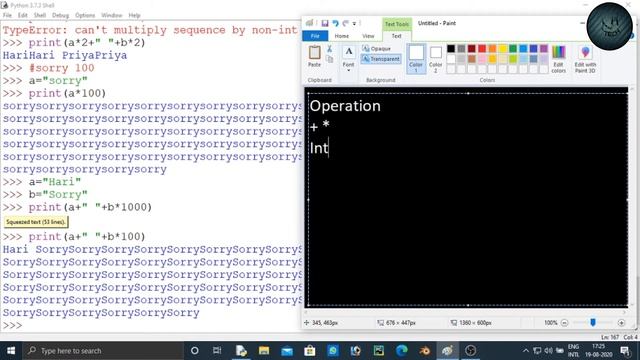The image size is (640, 360).
Task: Click the Windows Start button
Action: pyautogui.click(x=11, y=351)
